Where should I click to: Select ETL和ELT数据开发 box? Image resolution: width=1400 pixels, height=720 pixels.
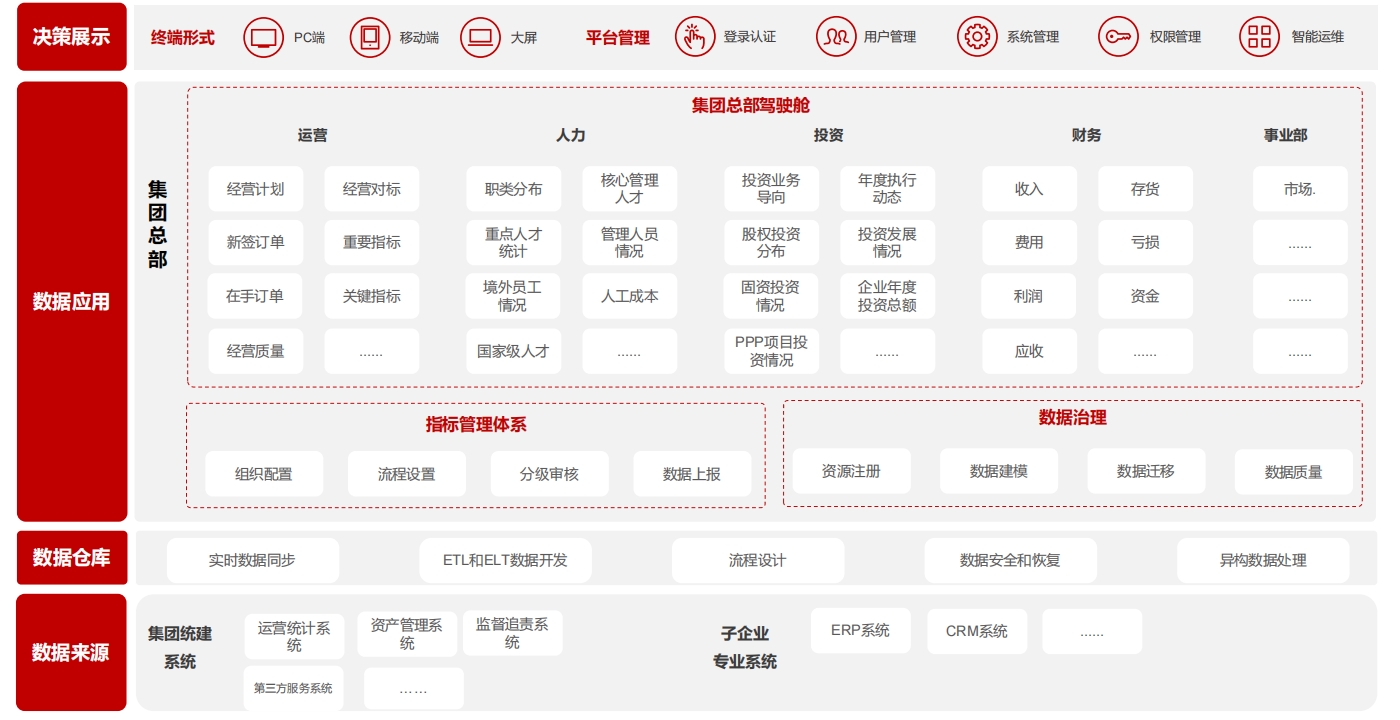click(505, 560)
